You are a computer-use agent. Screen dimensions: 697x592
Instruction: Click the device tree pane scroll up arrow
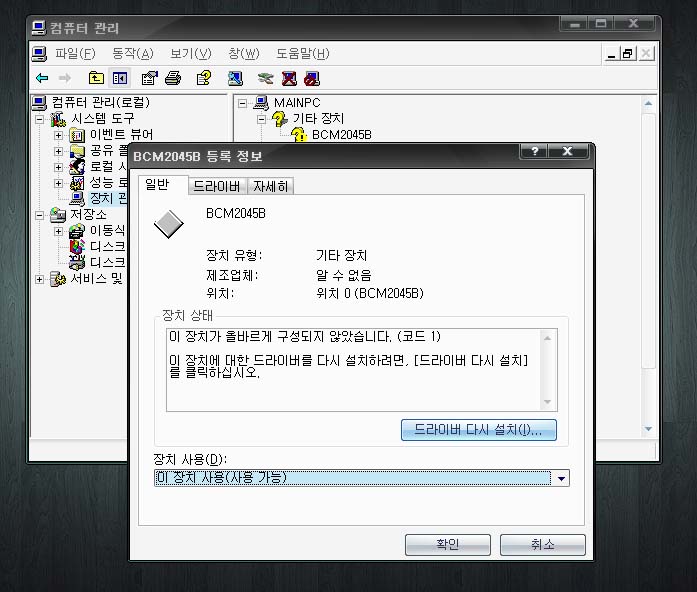649,104
